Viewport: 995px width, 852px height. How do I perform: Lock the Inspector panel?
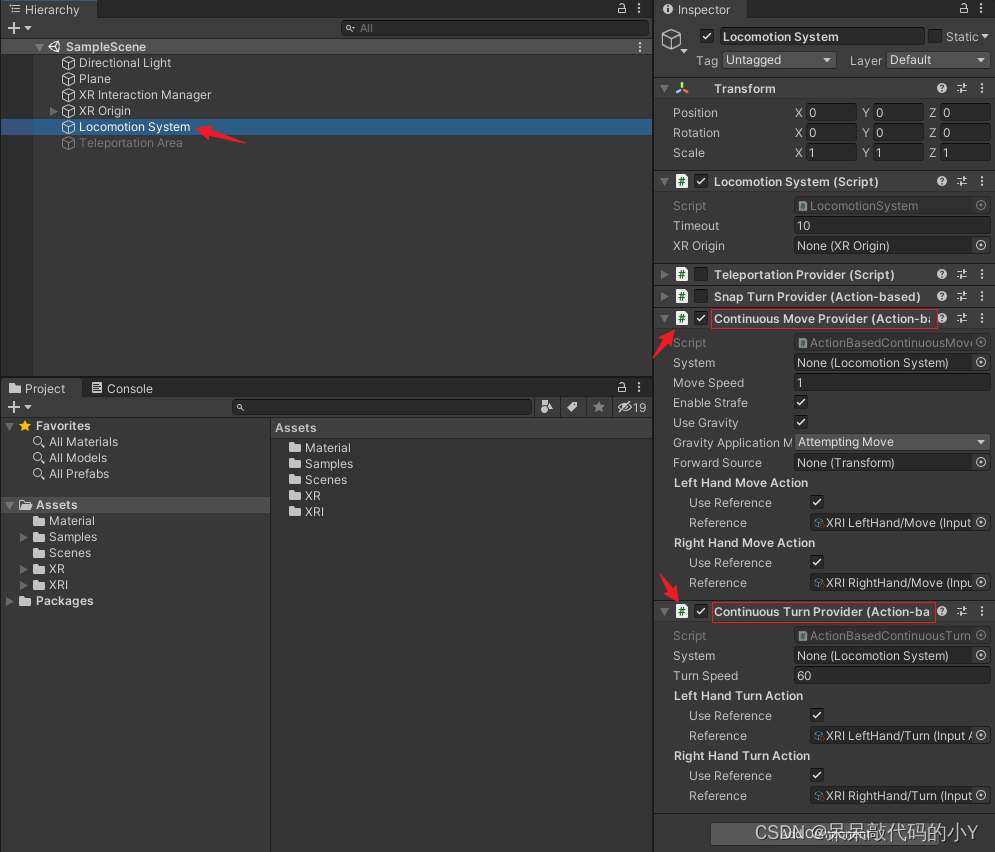965,9
